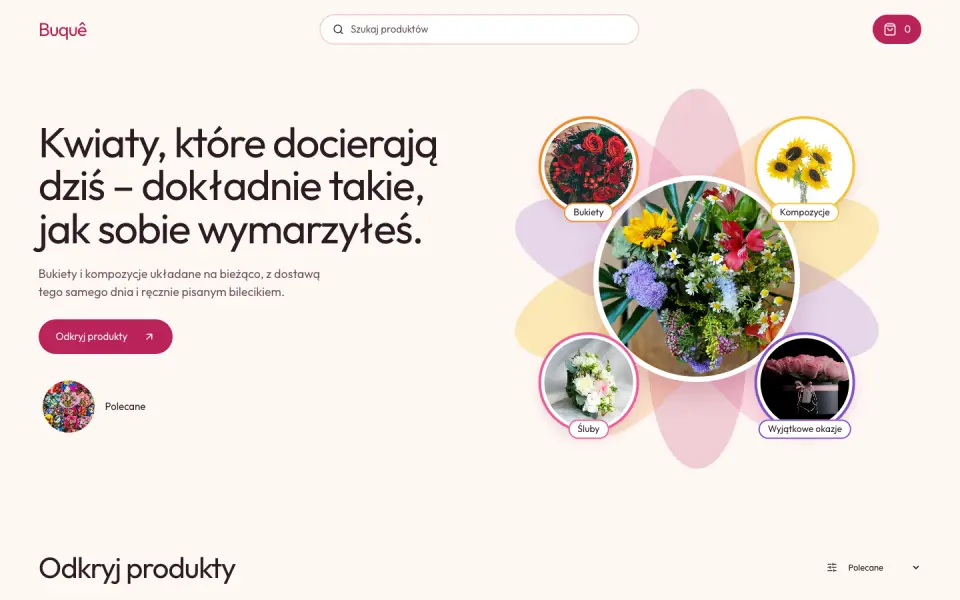Focus the Szukaj produktów search field
The image size is (960, 600).
click(x=479, y=29)
